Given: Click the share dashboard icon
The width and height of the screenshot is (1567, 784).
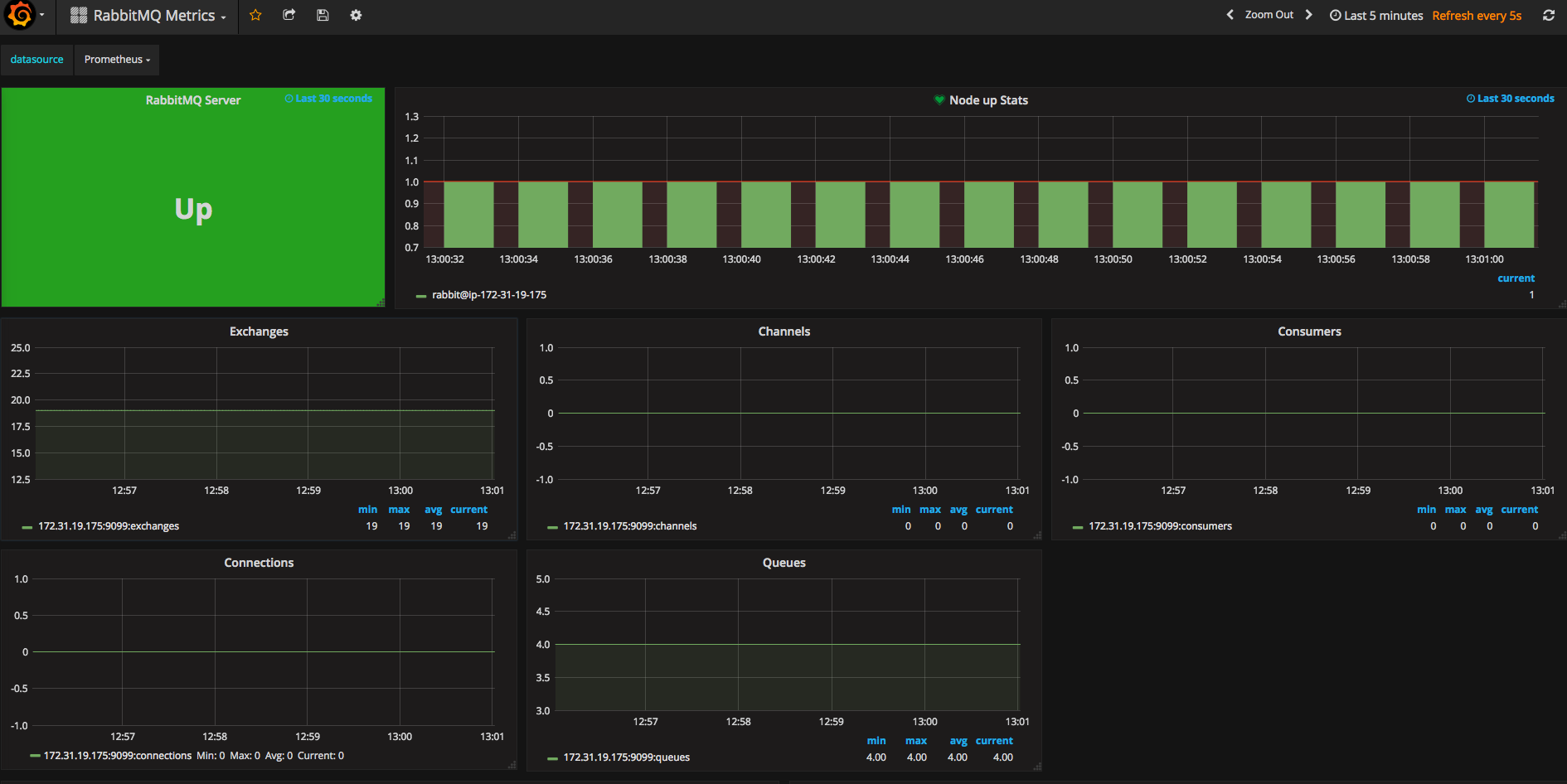Looking at the screenshot, I should coord(289,15).
